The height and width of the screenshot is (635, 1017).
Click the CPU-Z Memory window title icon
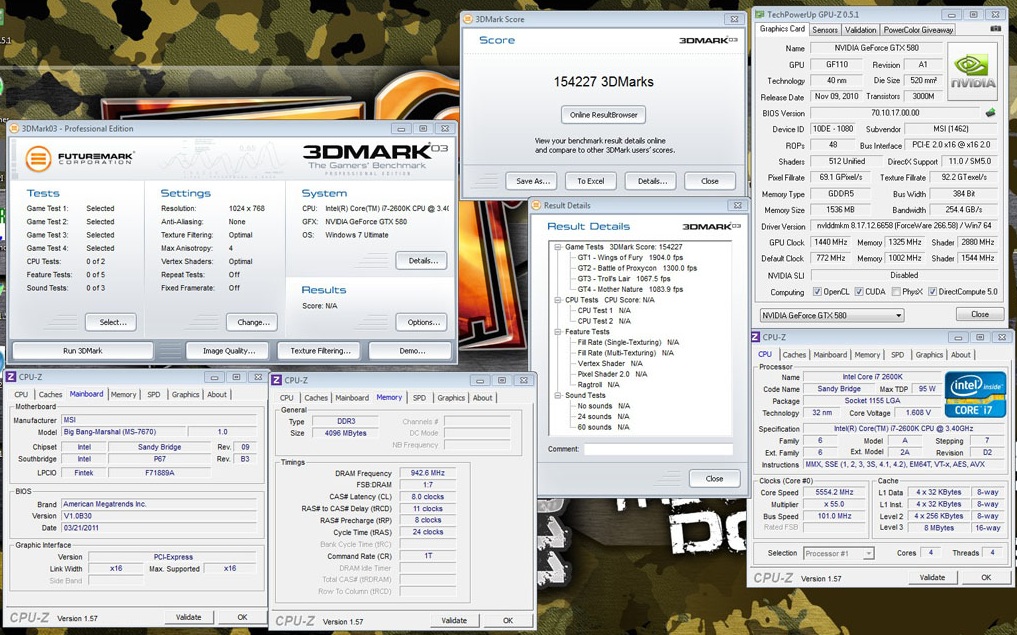[276, 380]
